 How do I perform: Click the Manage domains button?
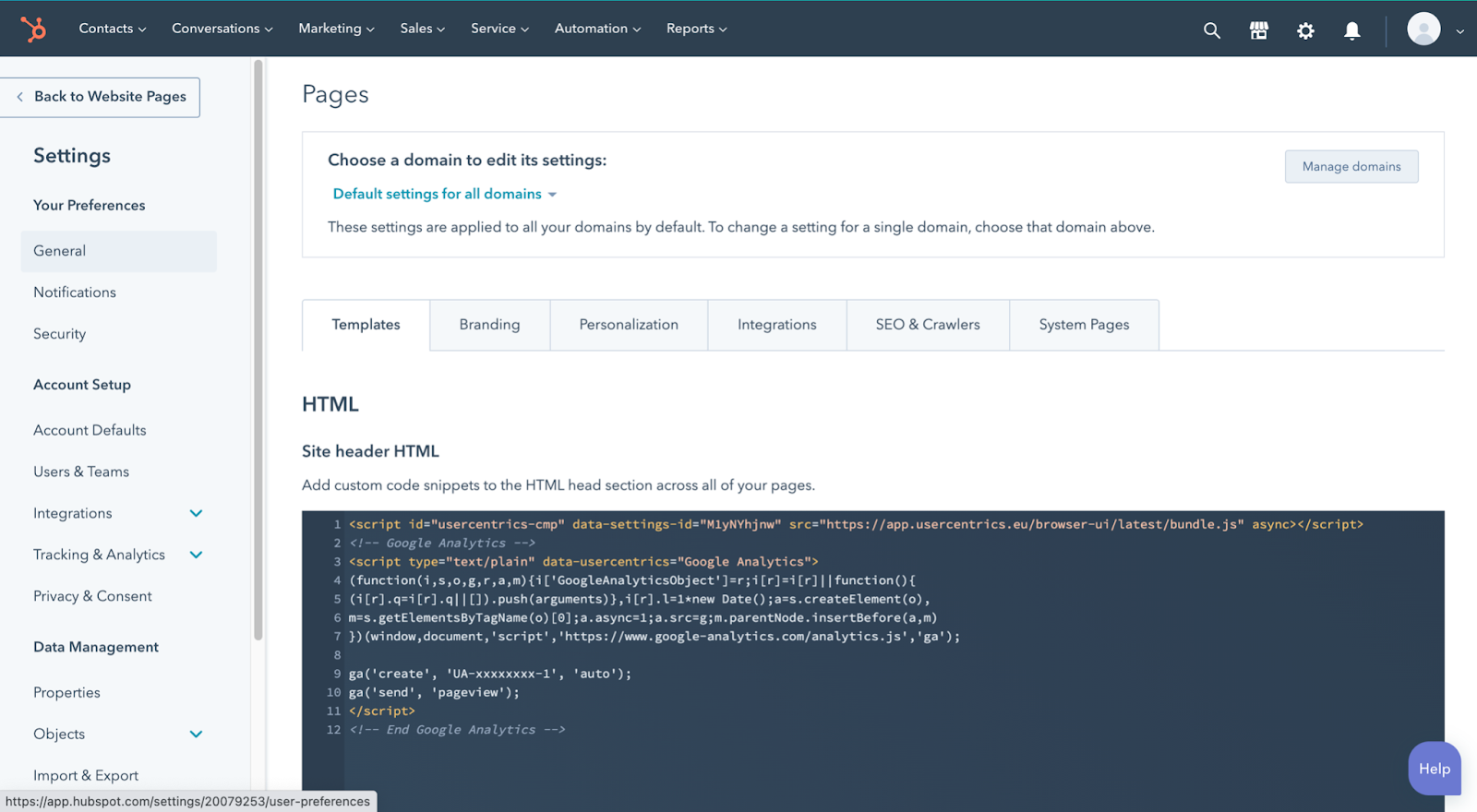(x=1351, y=167)
